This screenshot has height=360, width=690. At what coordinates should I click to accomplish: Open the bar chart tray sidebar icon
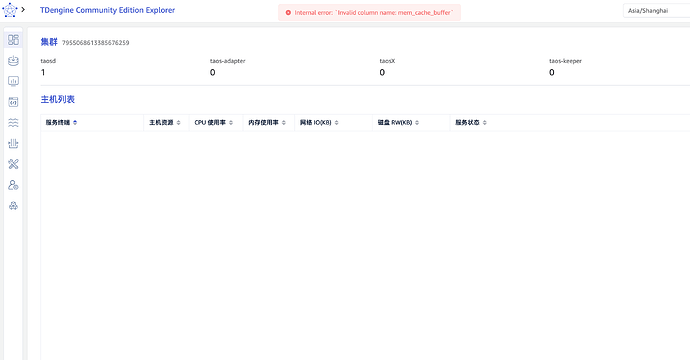click(13, 143)
